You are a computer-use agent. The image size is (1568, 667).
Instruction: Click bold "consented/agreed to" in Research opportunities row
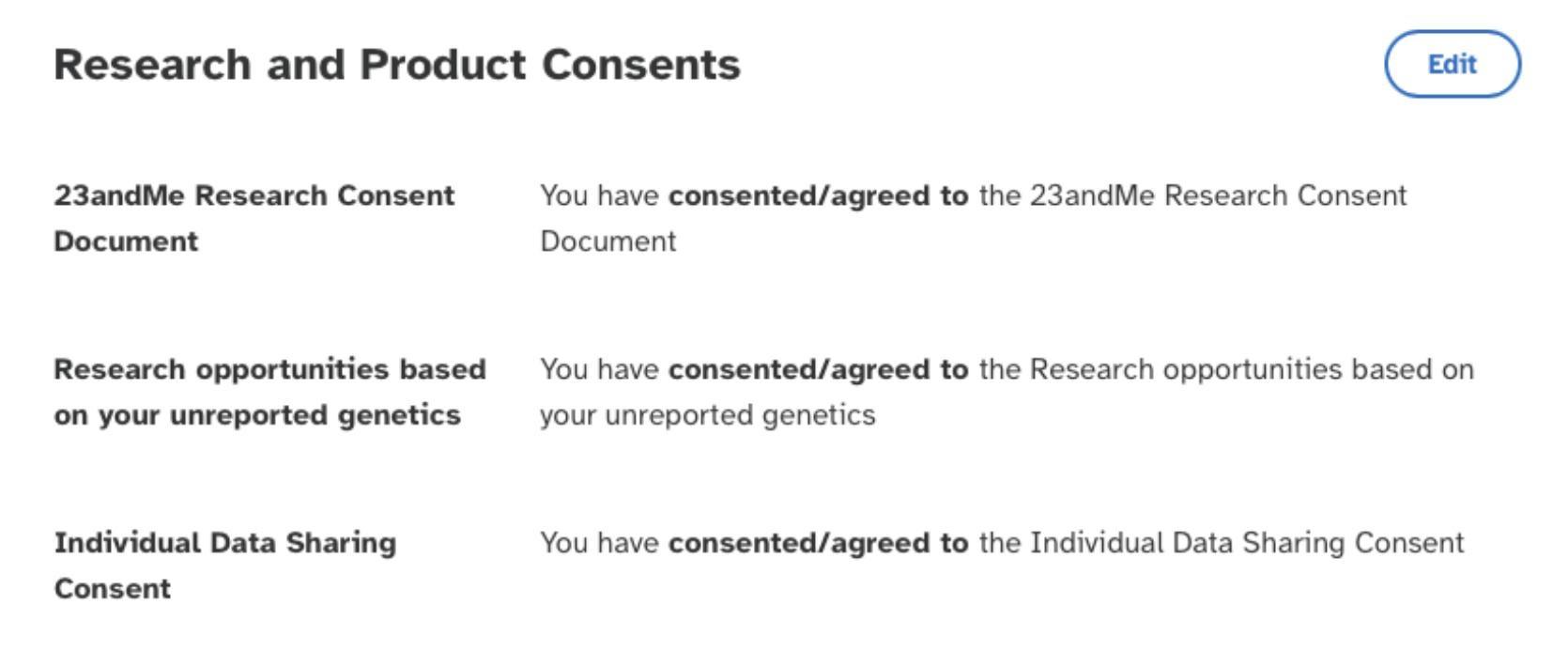pyautogui.click(x=818, y=369)
